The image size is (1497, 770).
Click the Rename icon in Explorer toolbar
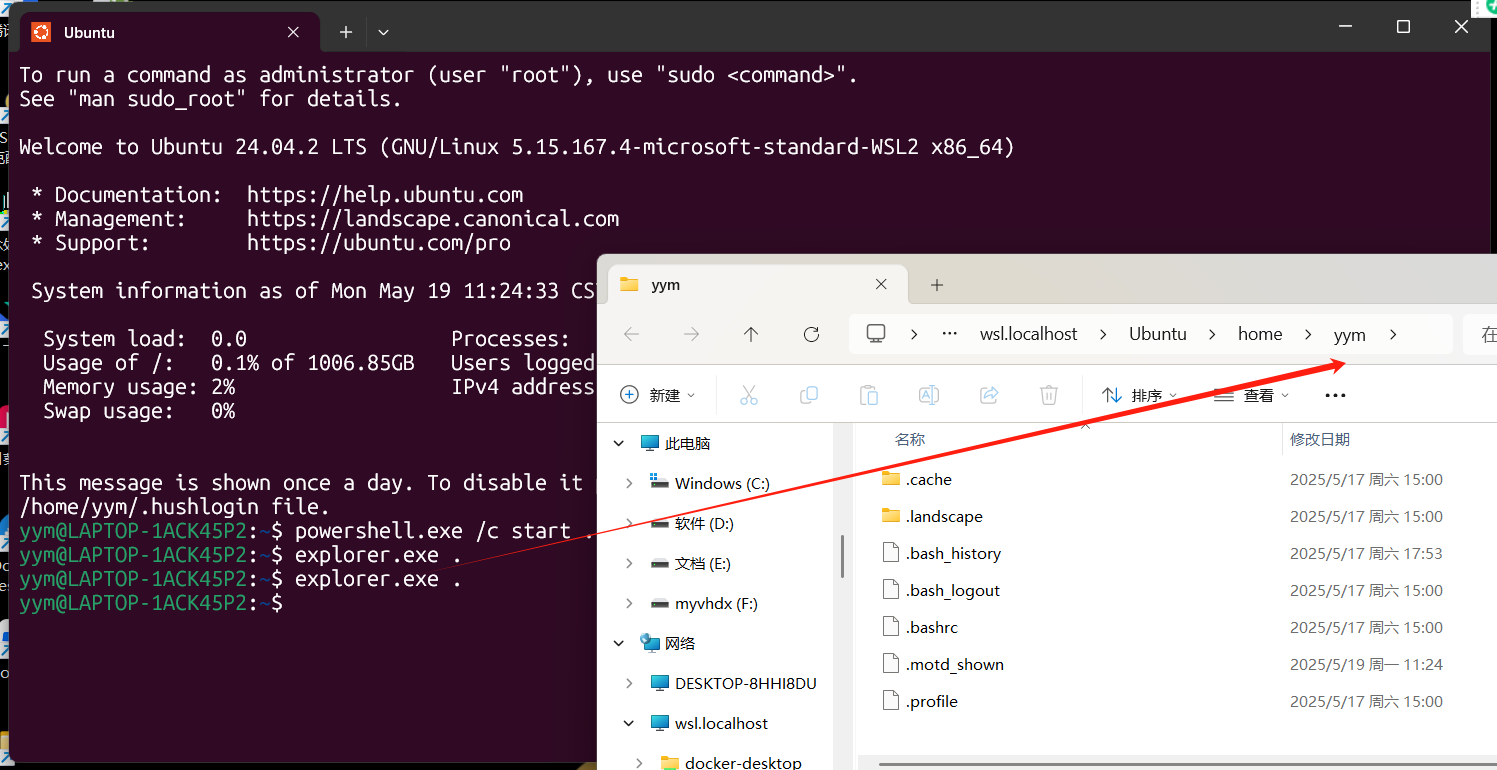coord(929,395)
